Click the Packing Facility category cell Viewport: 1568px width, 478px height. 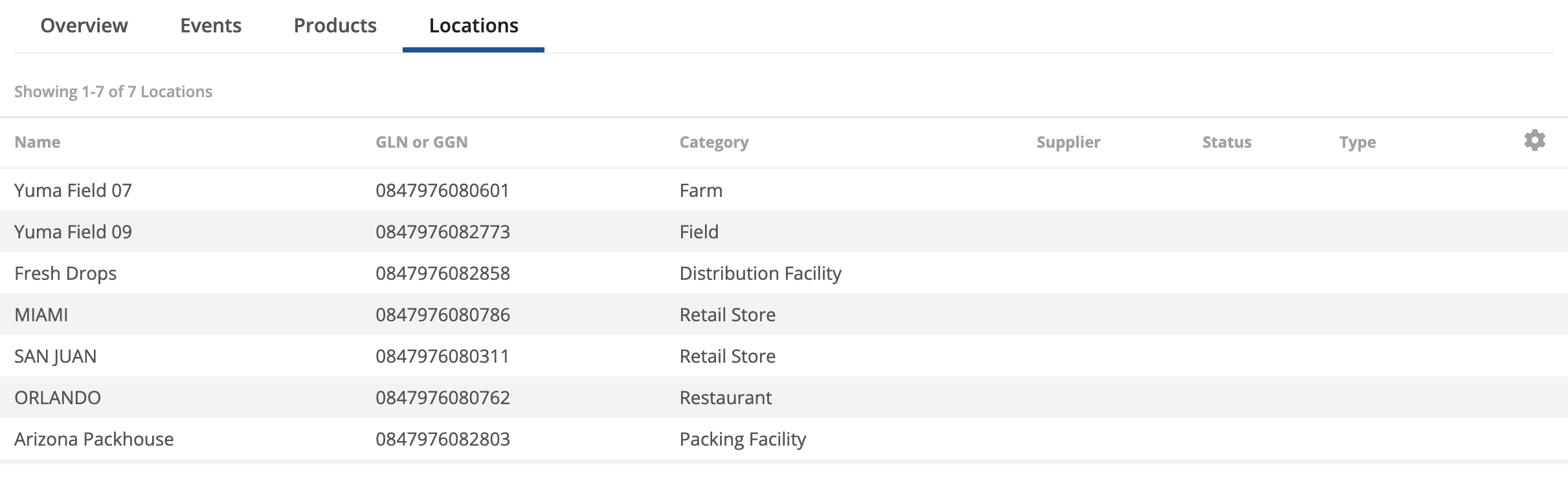pos(743,439)
